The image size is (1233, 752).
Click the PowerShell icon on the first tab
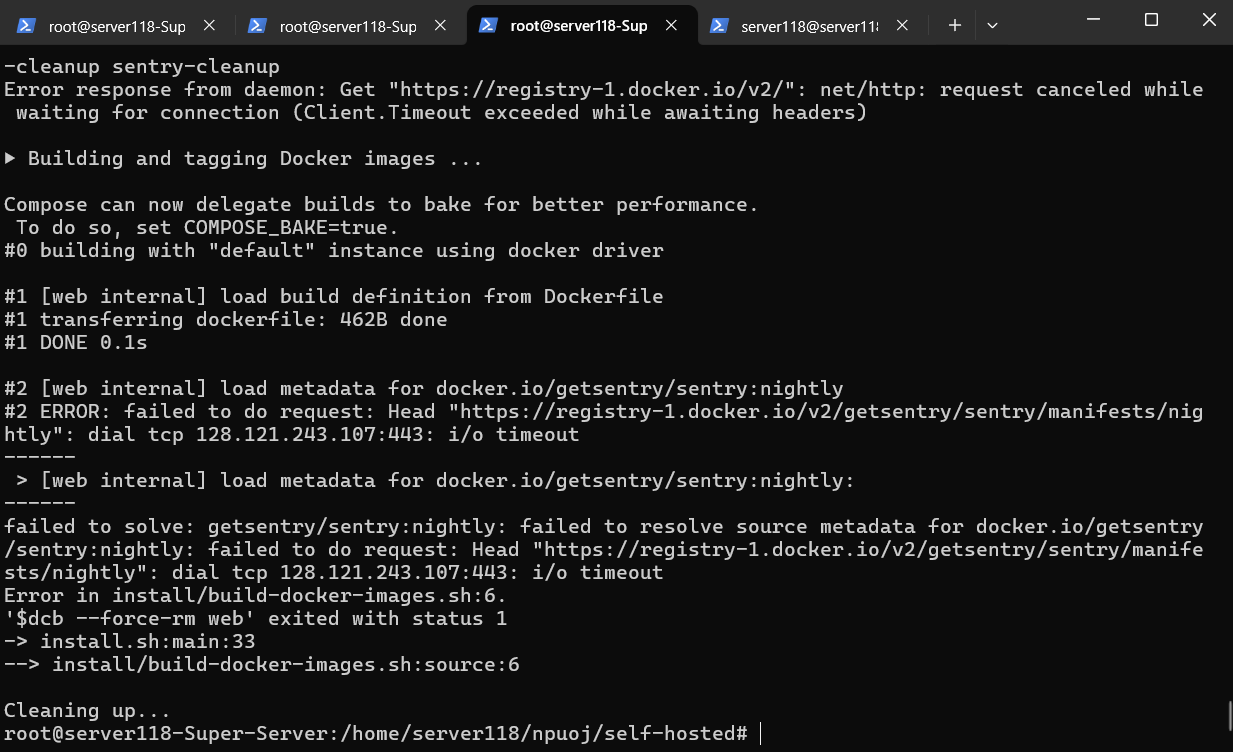(x=27, y=26)
